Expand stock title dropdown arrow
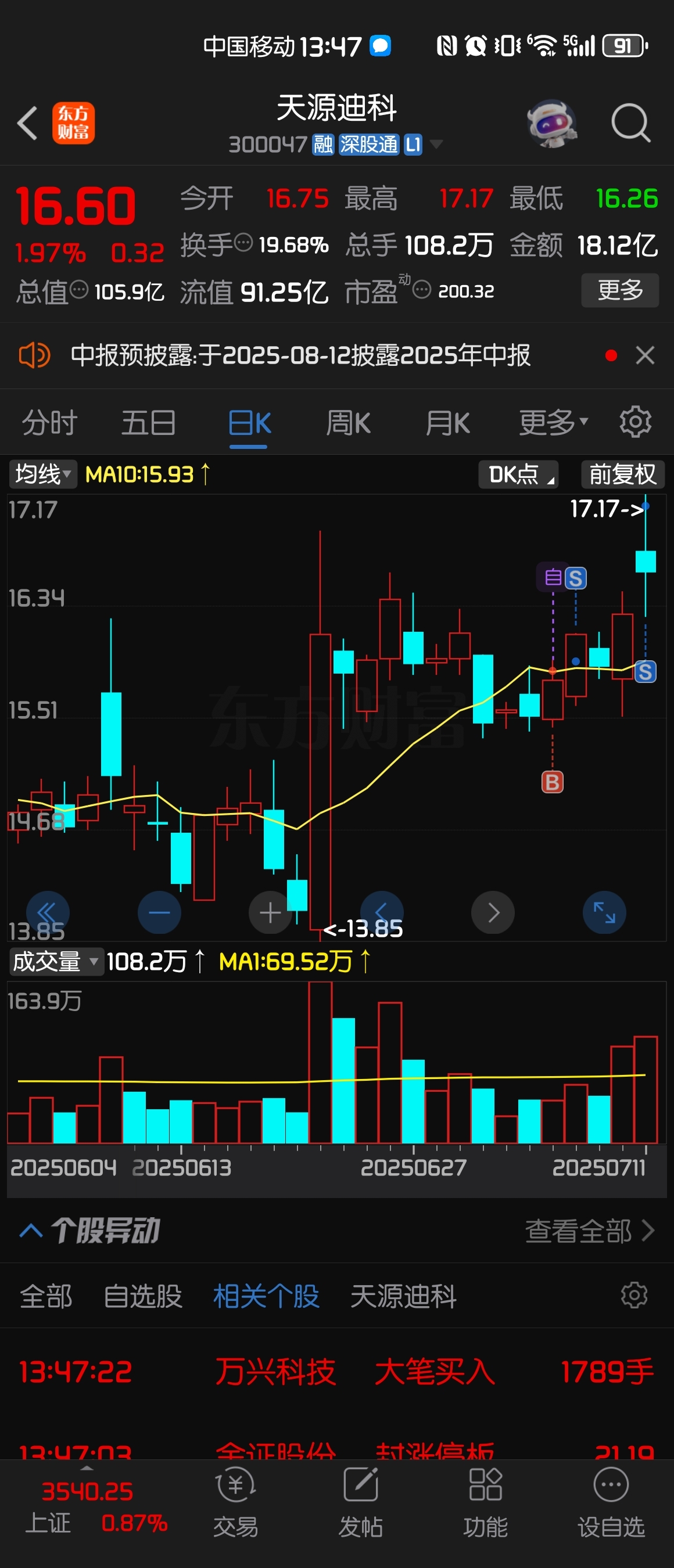Screen dimensions: 674x1568 pos(436,144)
